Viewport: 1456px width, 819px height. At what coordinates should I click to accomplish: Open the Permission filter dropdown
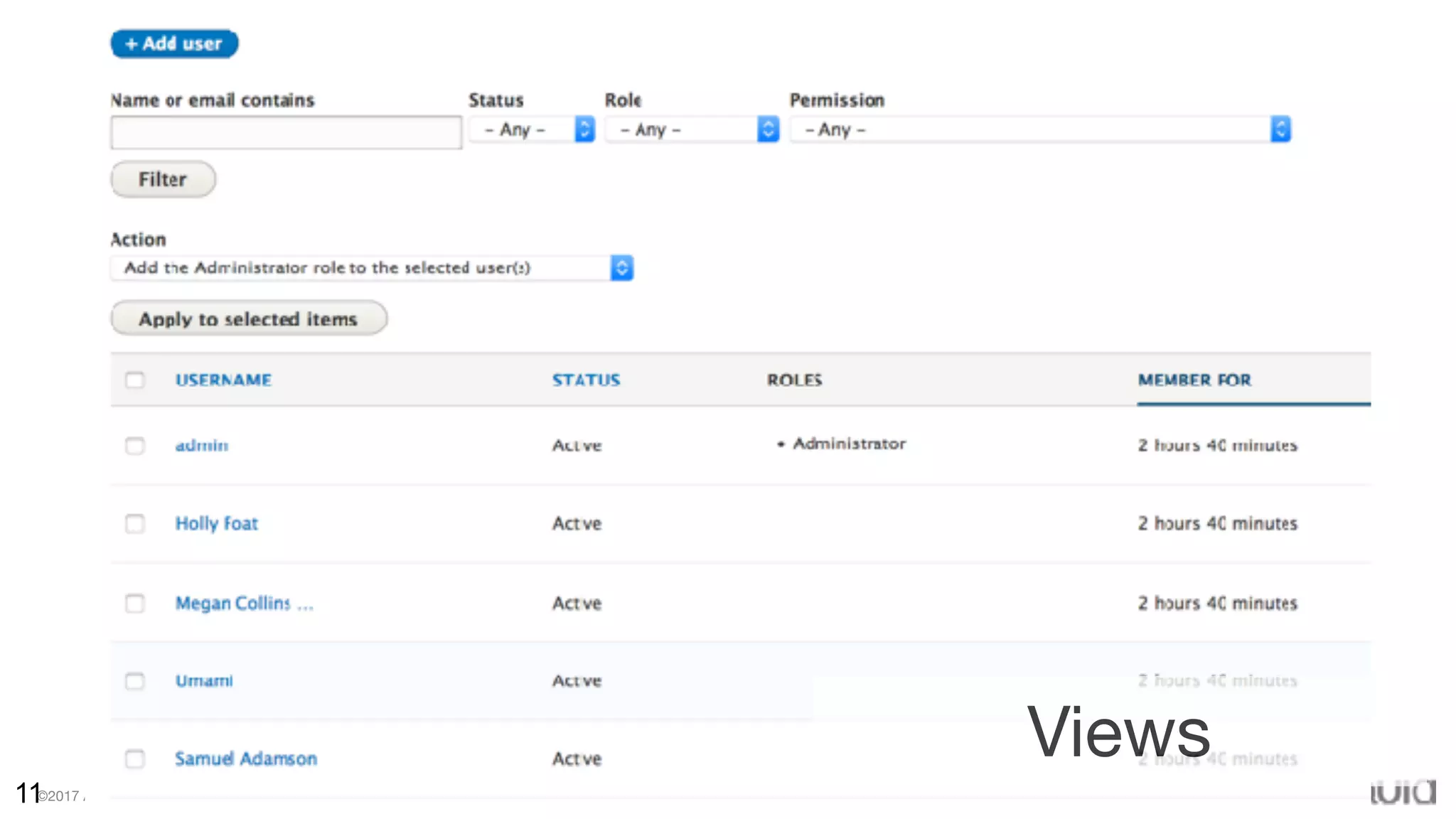[1040, 129]
